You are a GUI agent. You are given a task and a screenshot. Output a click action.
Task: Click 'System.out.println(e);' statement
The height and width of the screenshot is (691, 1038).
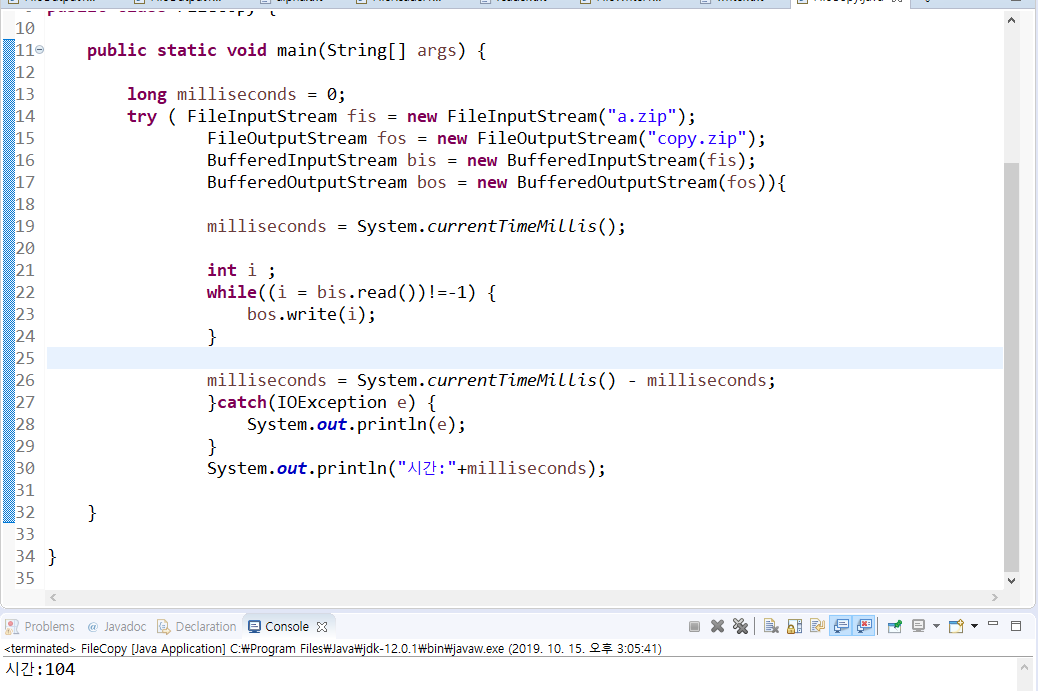click(356, 424)
